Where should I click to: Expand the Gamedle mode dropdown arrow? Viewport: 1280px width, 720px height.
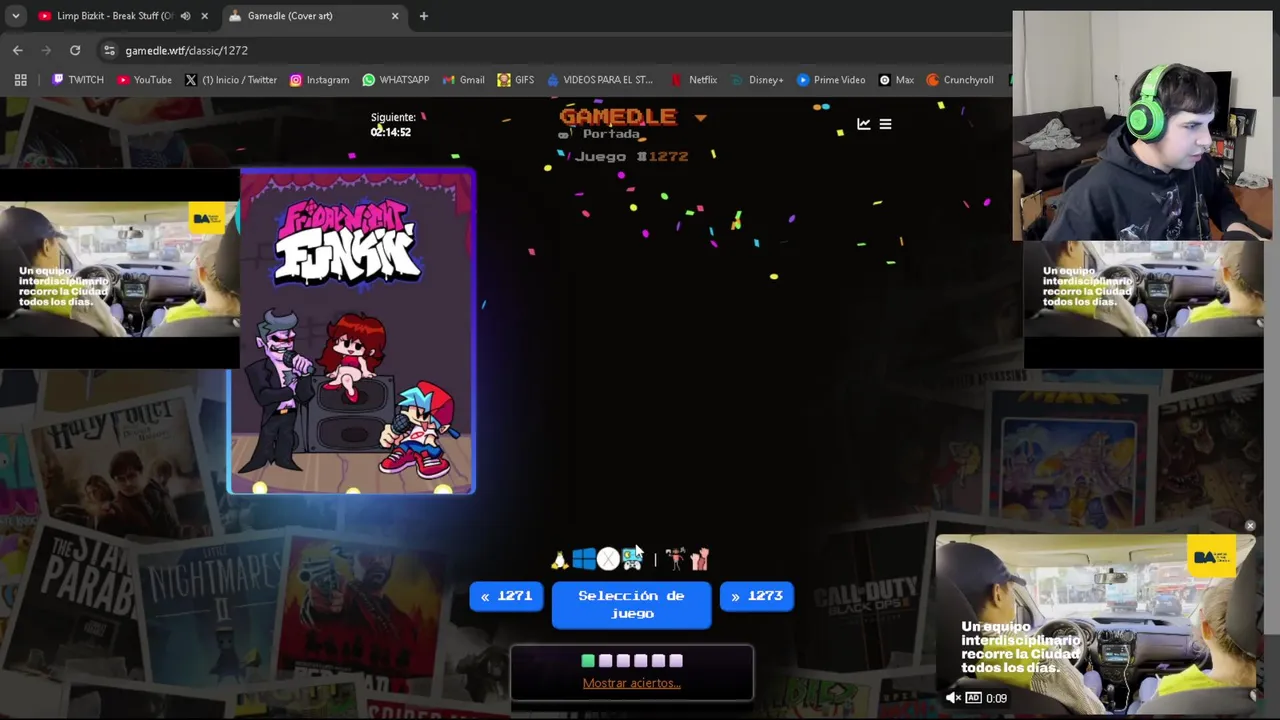(700, 118)
